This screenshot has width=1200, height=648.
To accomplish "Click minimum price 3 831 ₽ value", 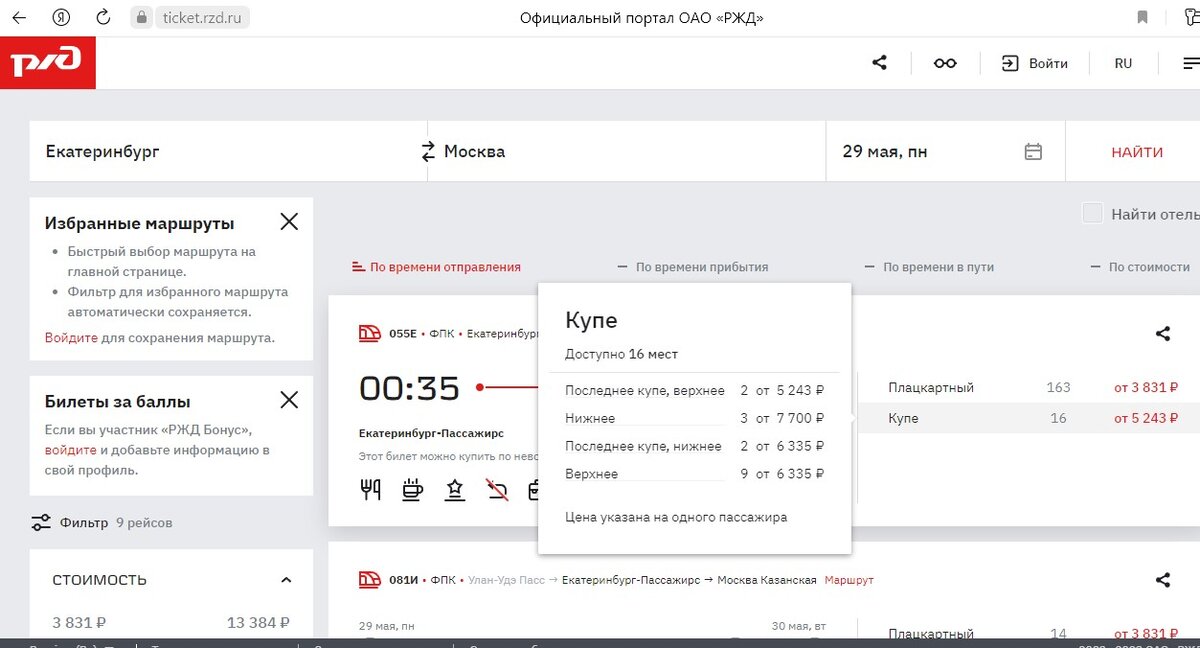I will [x=79, y=623].
